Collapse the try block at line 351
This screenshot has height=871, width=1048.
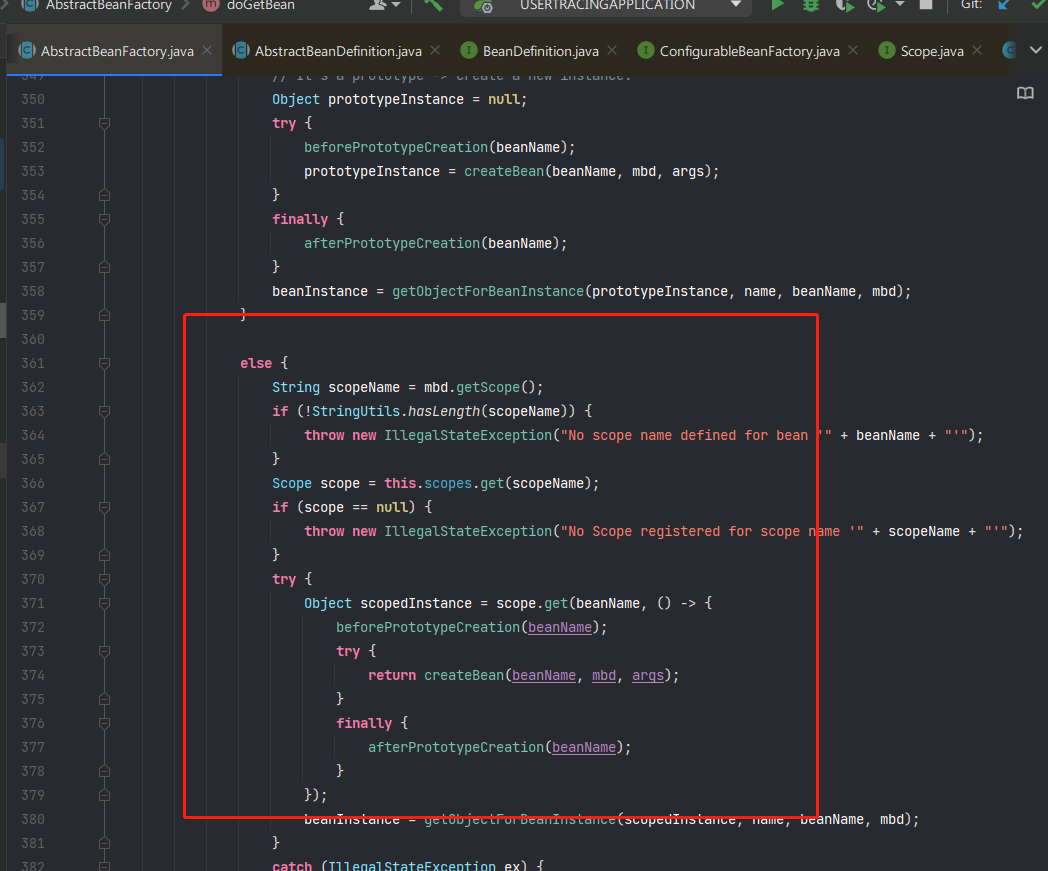point(104,123)
